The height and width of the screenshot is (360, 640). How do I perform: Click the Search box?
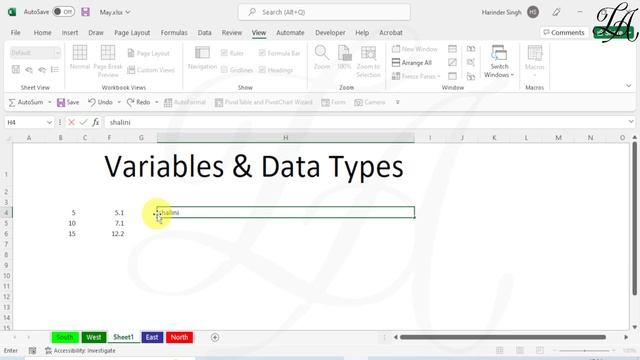pyautogui.click(x=324, y=12)
